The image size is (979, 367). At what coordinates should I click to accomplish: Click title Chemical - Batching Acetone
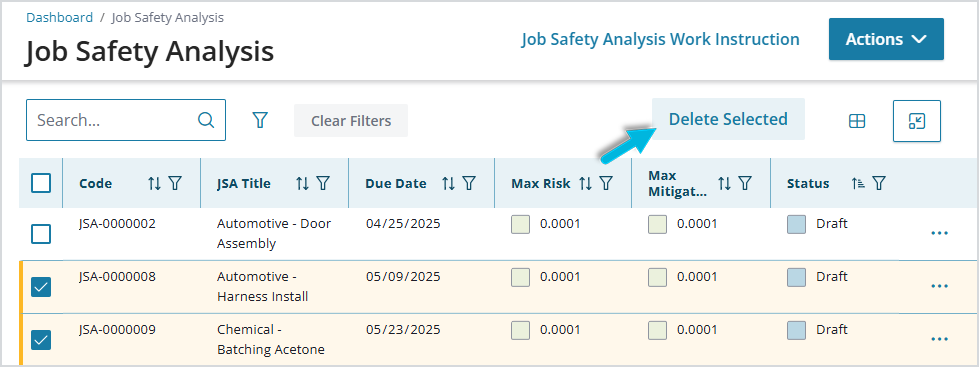click(271, 340)
